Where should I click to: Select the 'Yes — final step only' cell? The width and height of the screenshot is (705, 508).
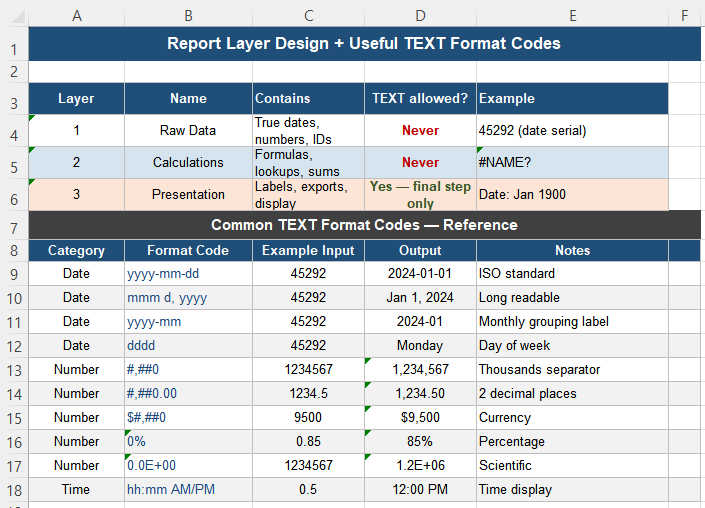click(420, 194)
